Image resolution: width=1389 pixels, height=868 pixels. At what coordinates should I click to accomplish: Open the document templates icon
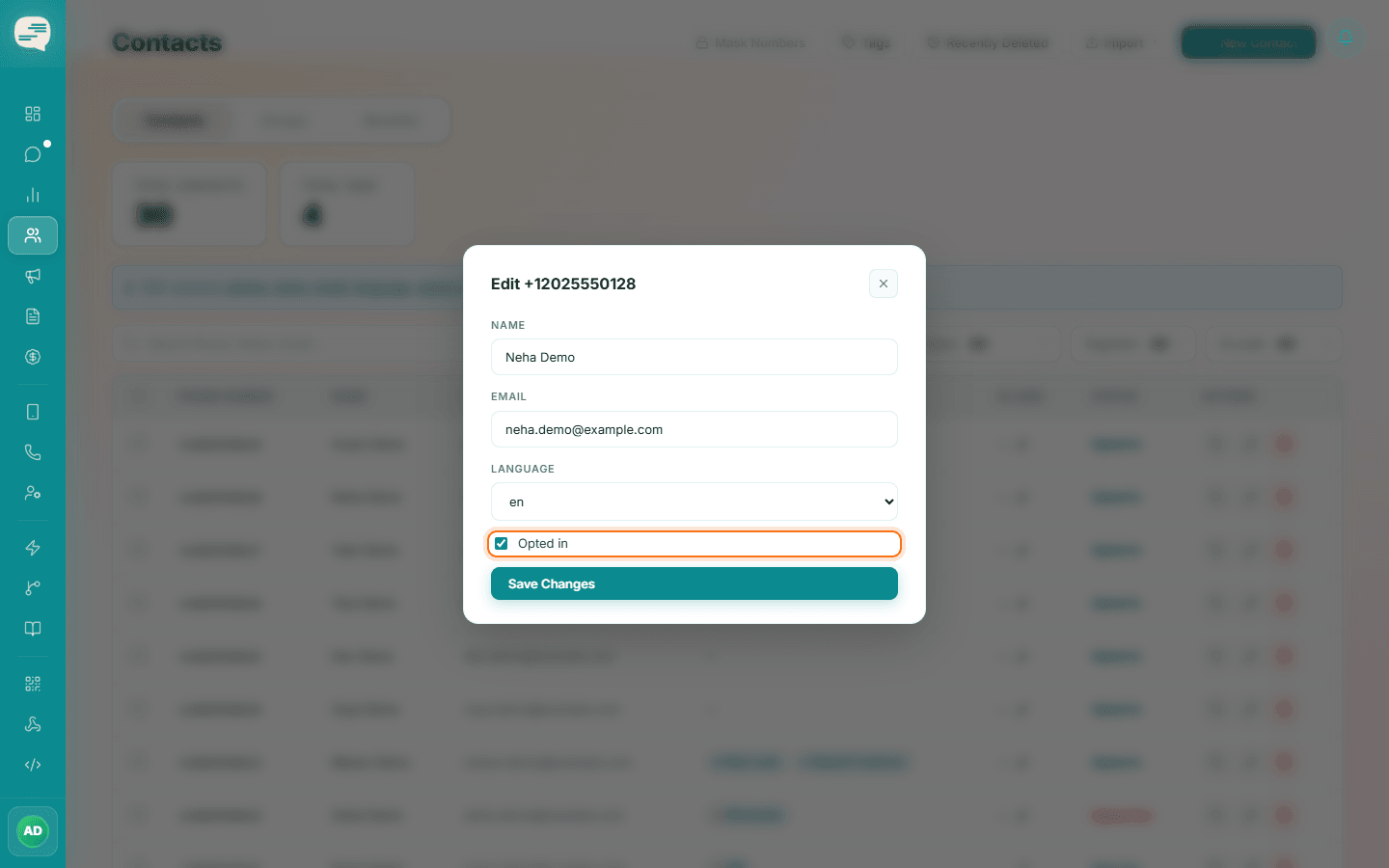click(33, 316)
